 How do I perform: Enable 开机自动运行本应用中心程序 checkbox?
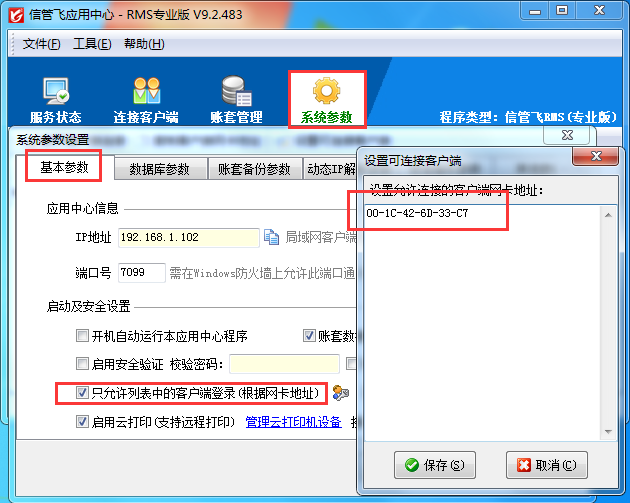coord(82,335)
